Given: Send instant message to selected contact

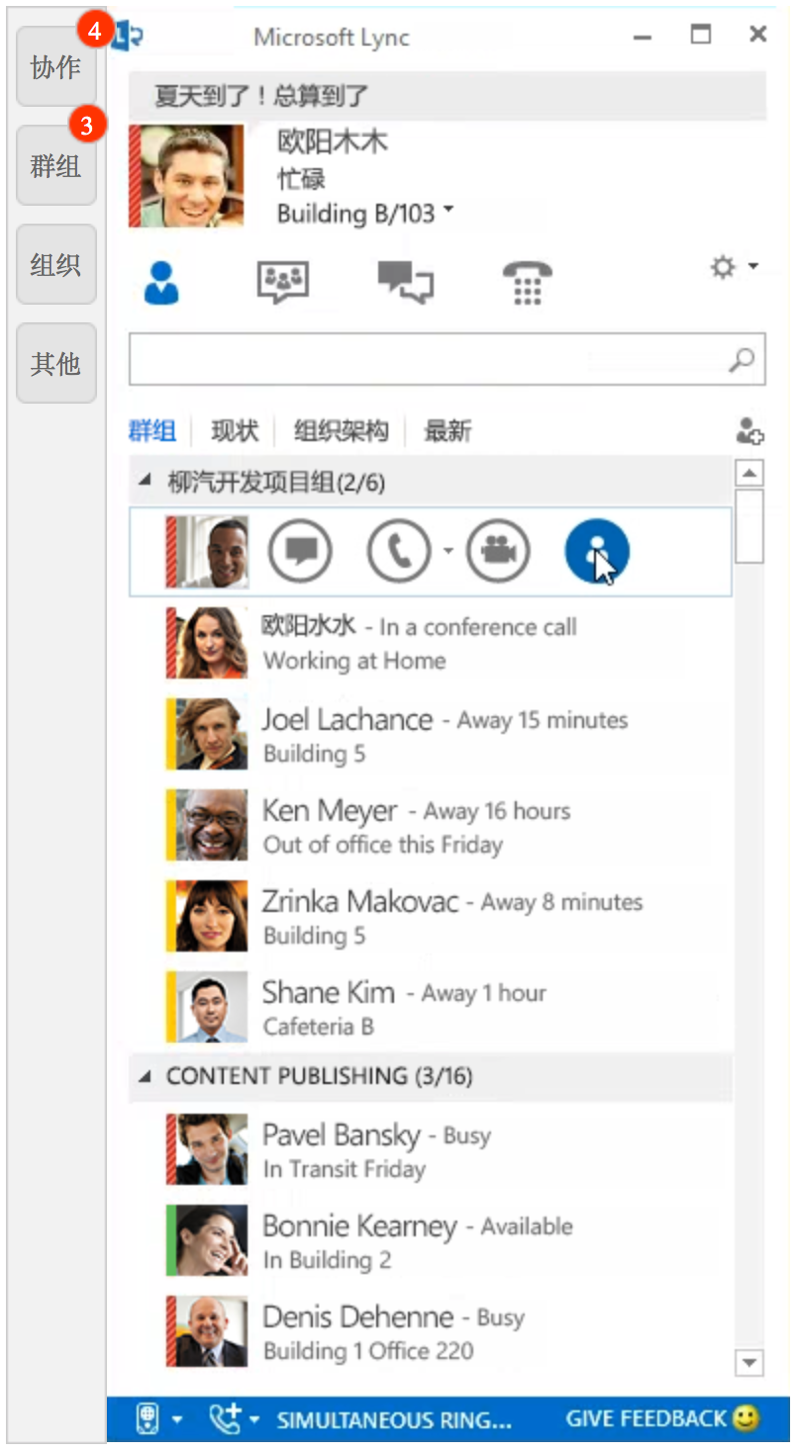Looking at the screenshot, I should coord(300,551).
